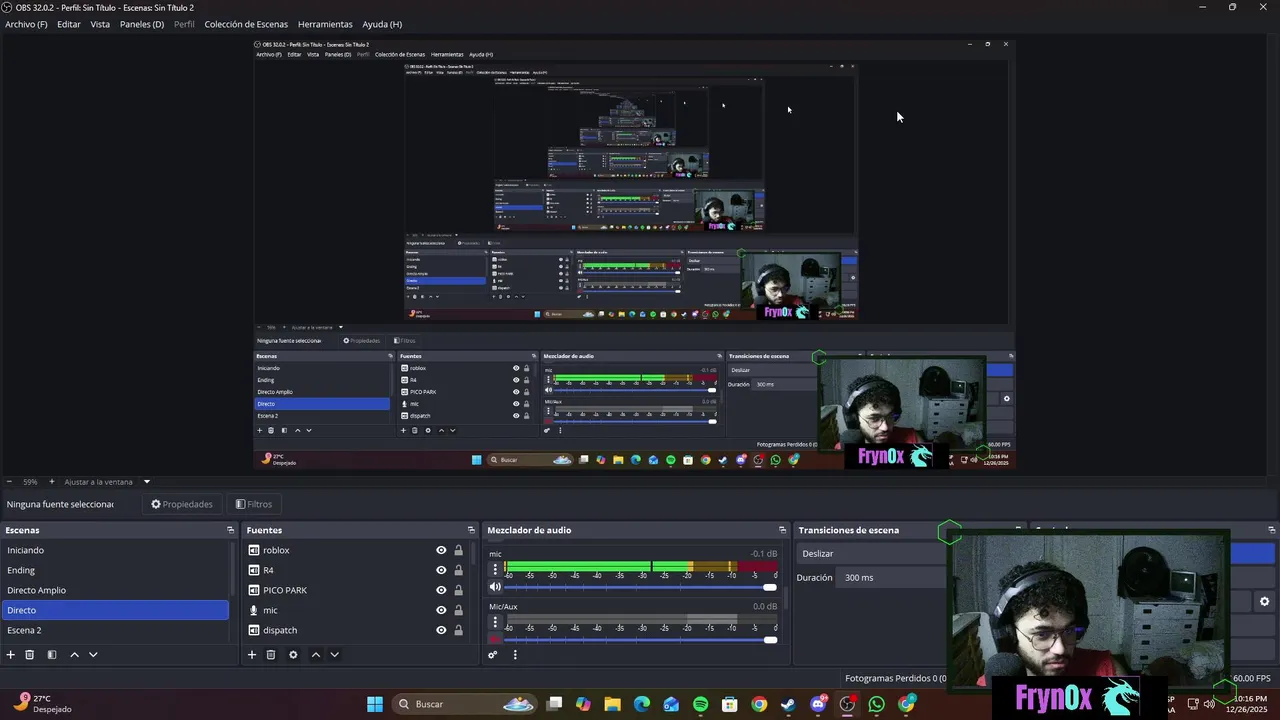Open File Explorer from the taskbar
This screenshot has width=1280, height=720.
click(x=612, y=704)
